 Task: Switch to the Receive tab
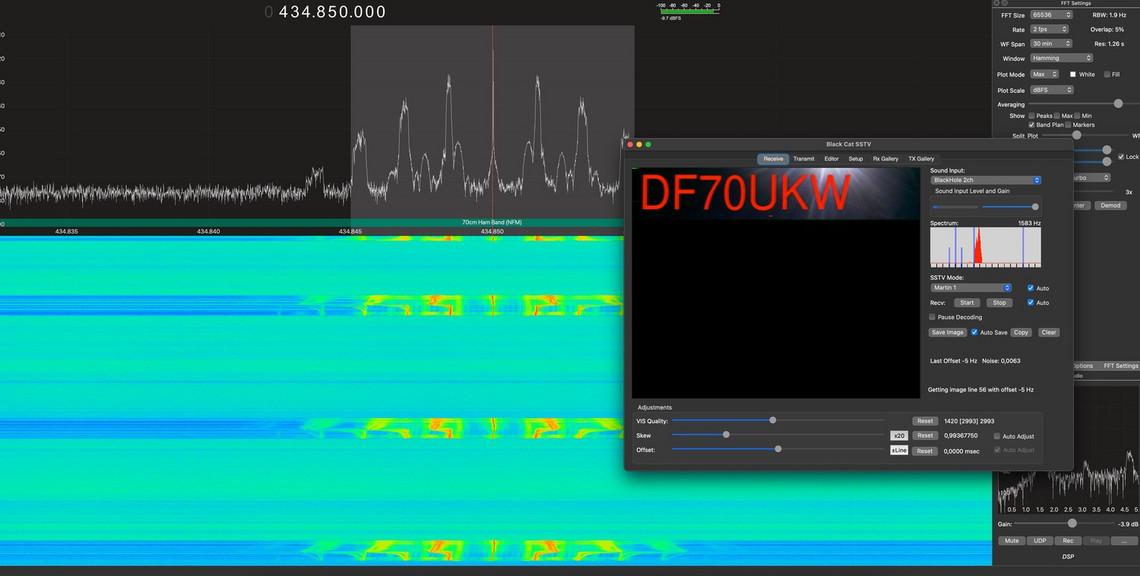(x=773, y=159)
